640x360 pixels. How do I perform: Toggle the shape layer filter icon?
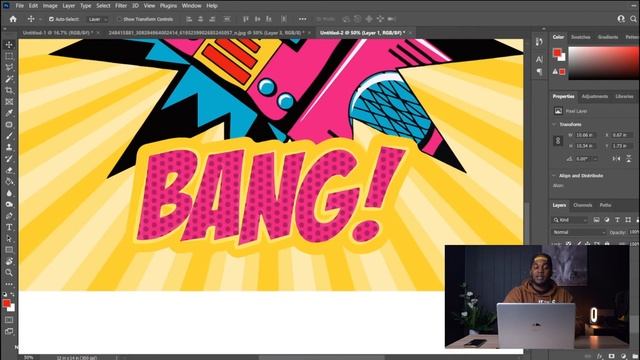(x=628, y=220)
